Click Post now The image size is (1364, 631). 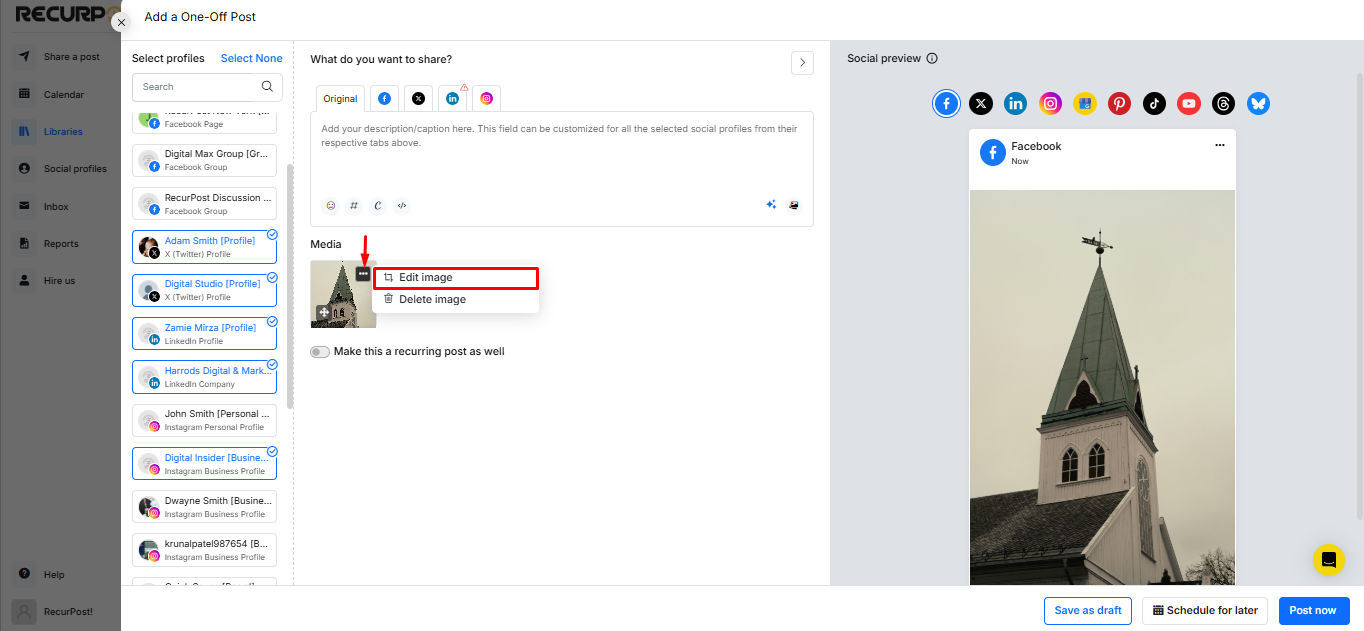pos(1313,610)
